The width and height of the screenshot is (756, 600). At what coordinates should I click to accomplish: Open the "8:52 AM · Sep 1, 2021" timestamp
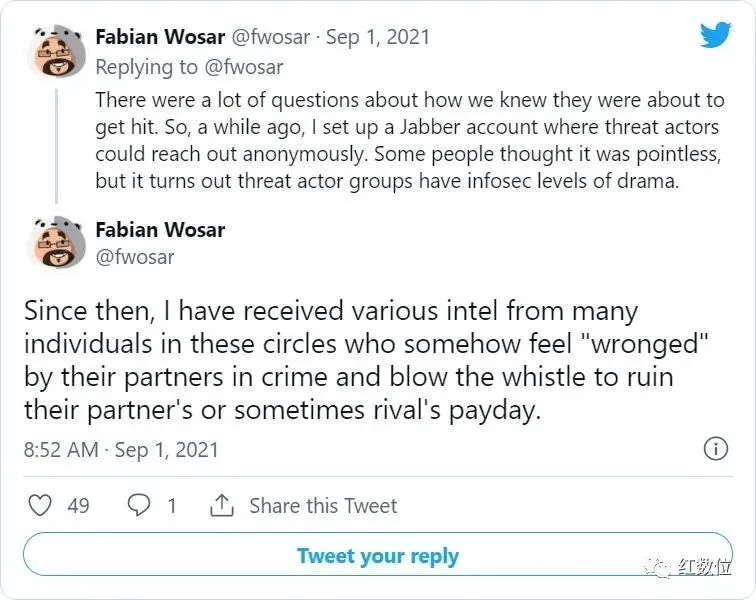point(121,449)
